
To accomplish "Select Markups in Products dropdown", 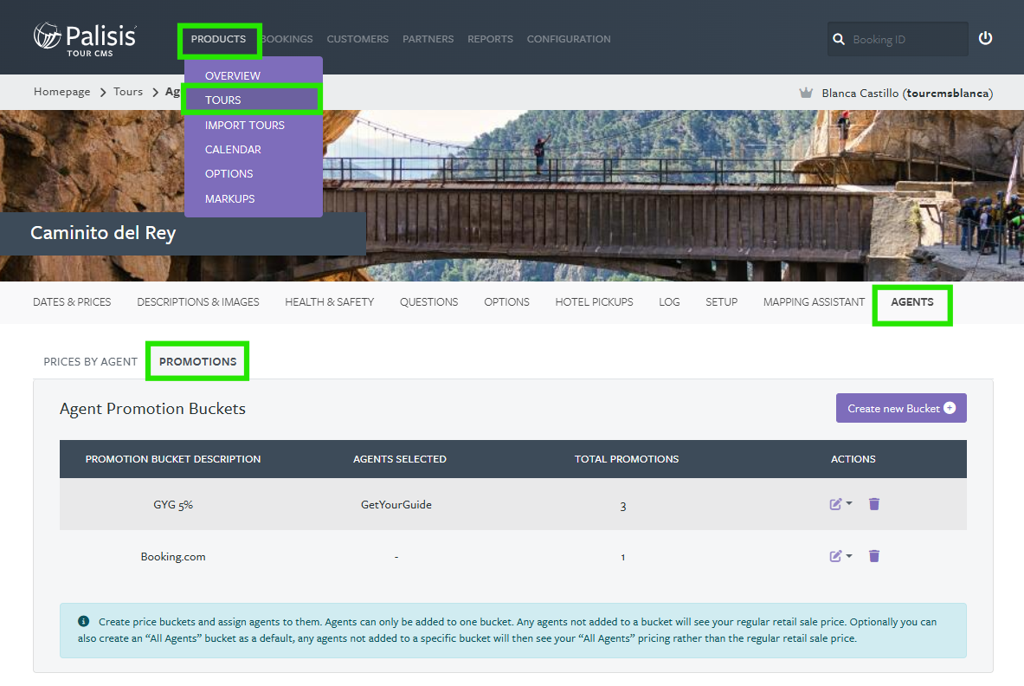I will pyautogui.click(x=229, y=199).
